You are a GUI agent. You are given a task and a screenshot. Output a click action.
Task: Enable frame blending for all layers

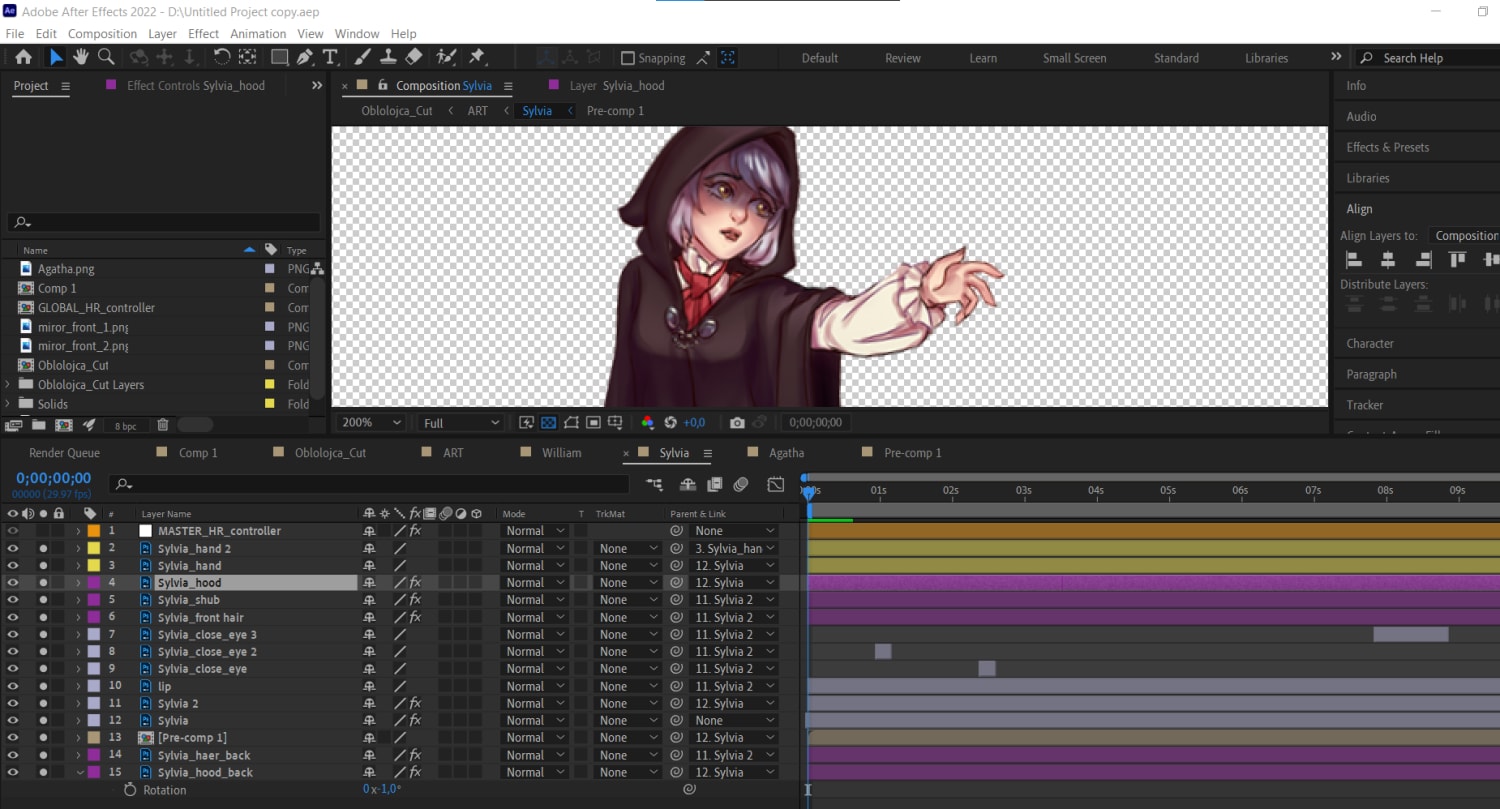[x=714, y=484]
